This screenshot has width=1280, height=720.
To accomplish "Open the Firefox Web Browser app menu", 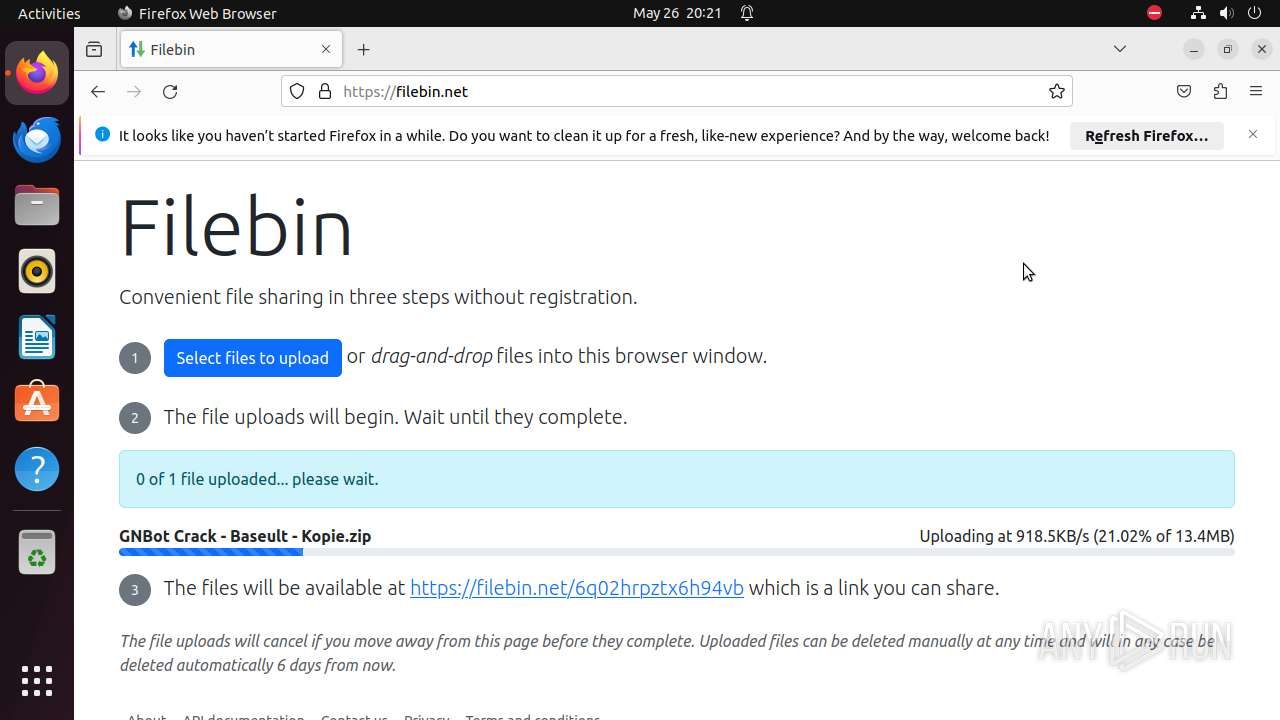I will (x=197, y=13).
